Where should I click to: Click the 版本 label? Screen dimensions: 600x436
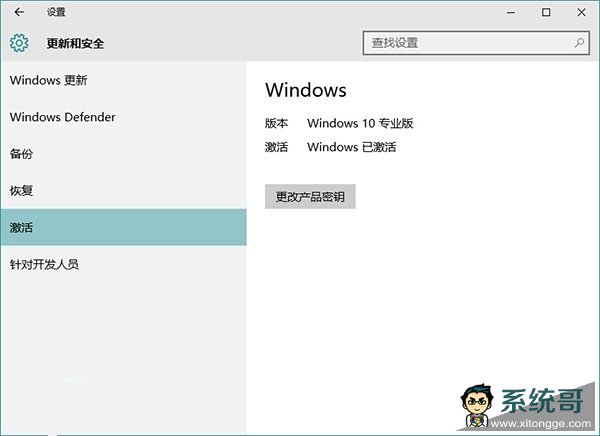click(x=276, y=123)
